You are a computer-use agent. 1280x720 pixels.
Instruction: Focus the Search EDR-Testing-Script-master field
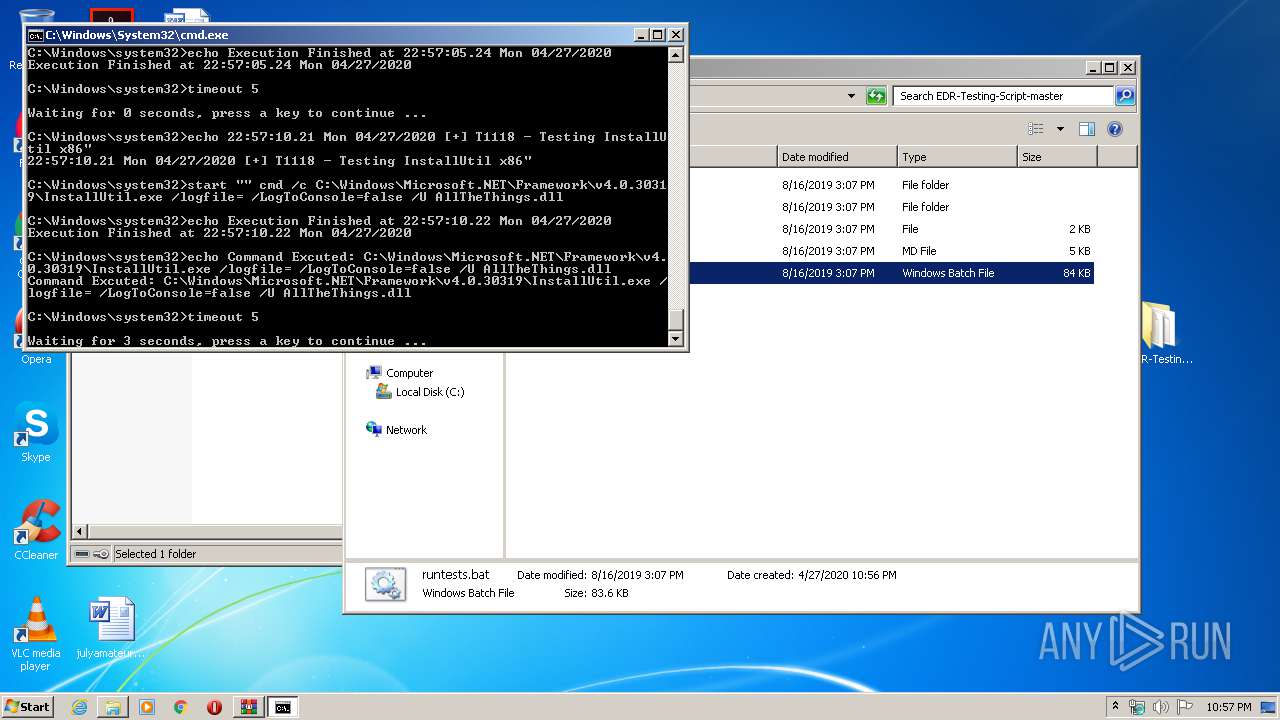(x=1003, y=96)
